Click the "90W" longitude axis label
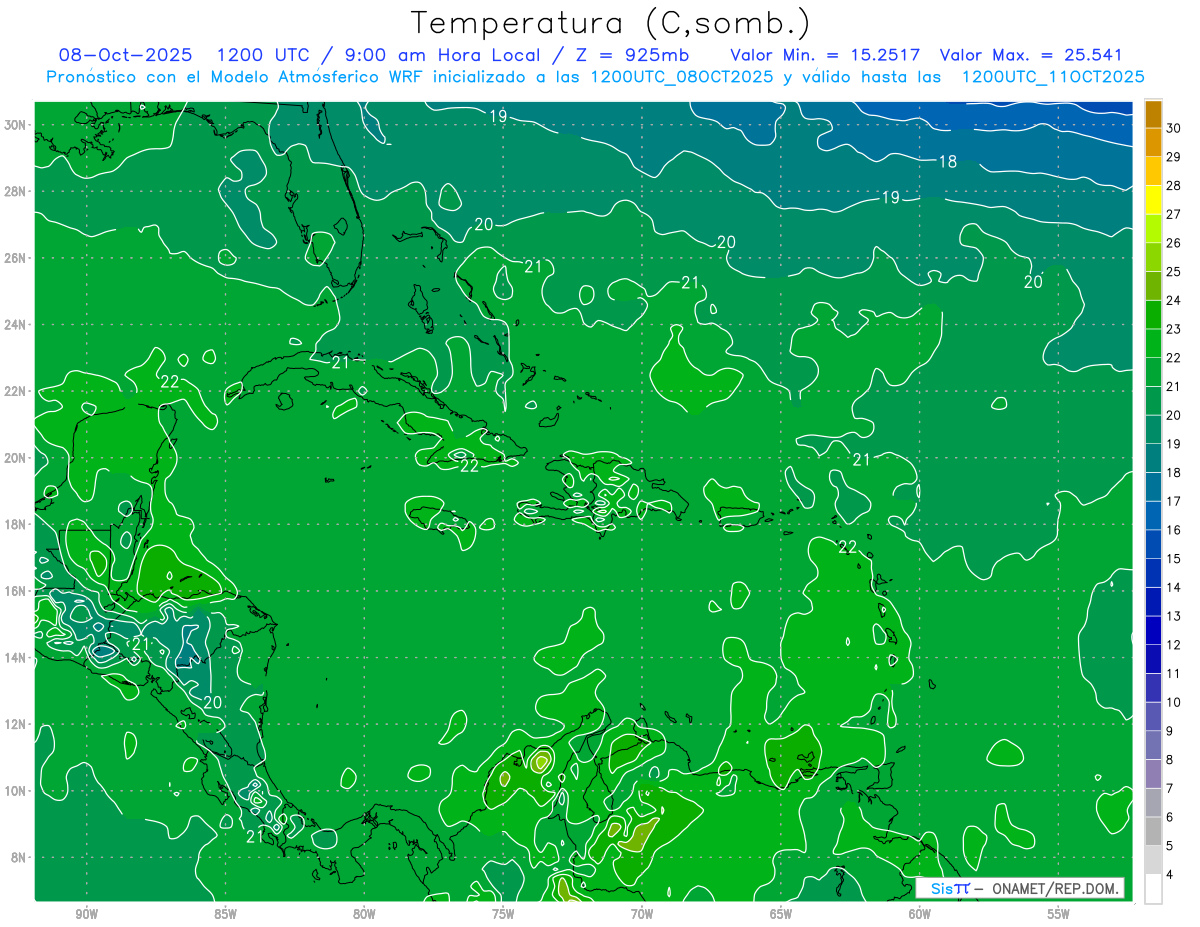Image resolution: width=1200 pixels, height=927 pixels. (86, 914)
